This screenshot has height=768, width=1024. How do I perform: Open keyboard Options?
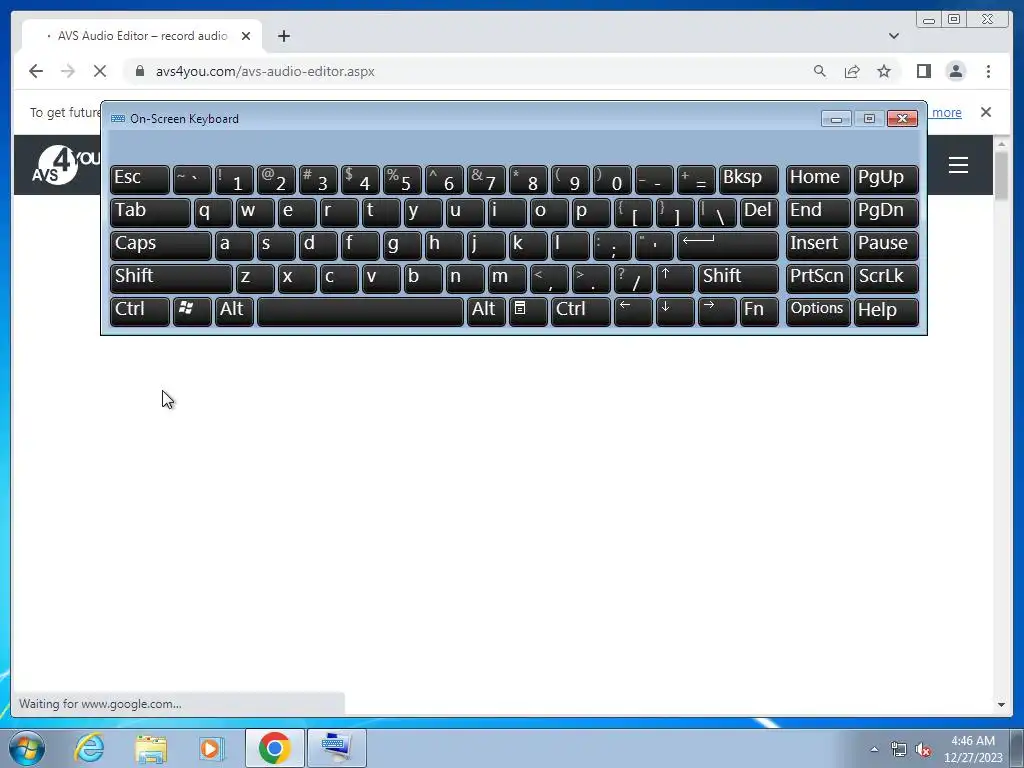point(818,311)
